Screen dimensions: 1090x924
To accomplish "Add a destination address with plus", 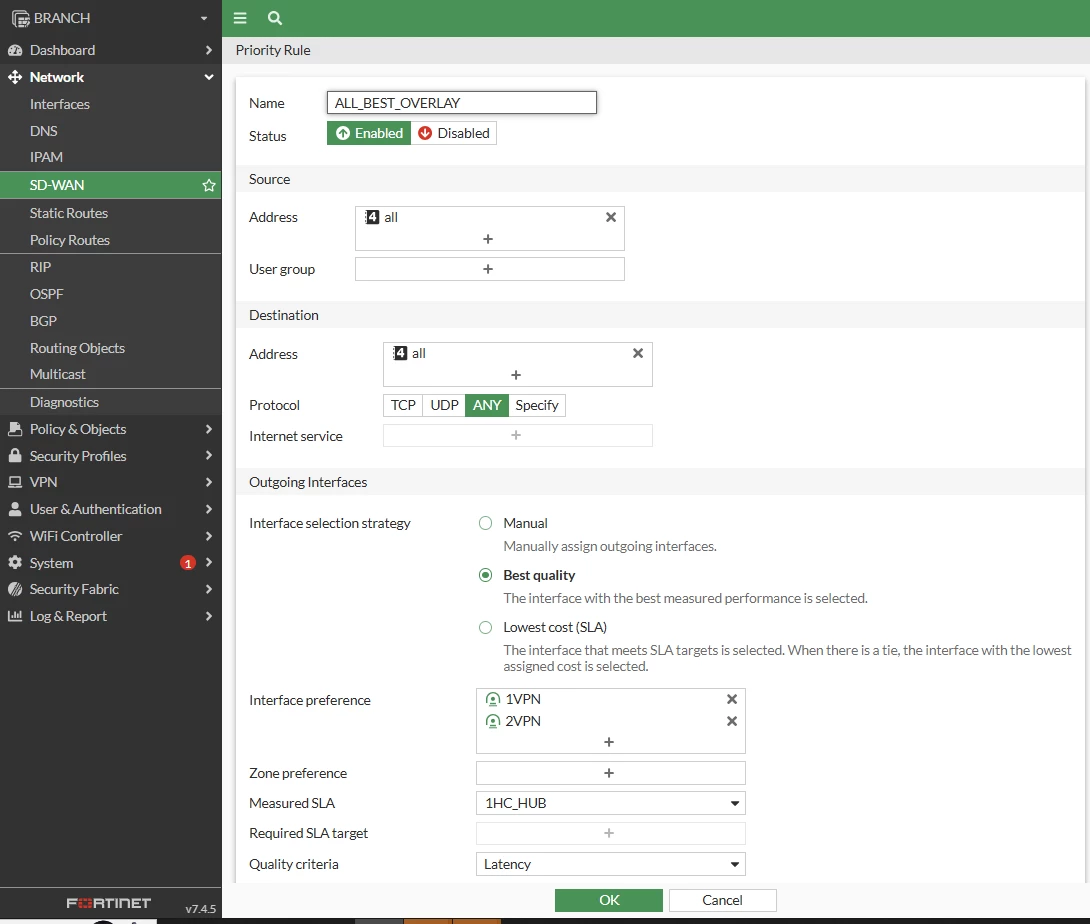I will point(516,375).
